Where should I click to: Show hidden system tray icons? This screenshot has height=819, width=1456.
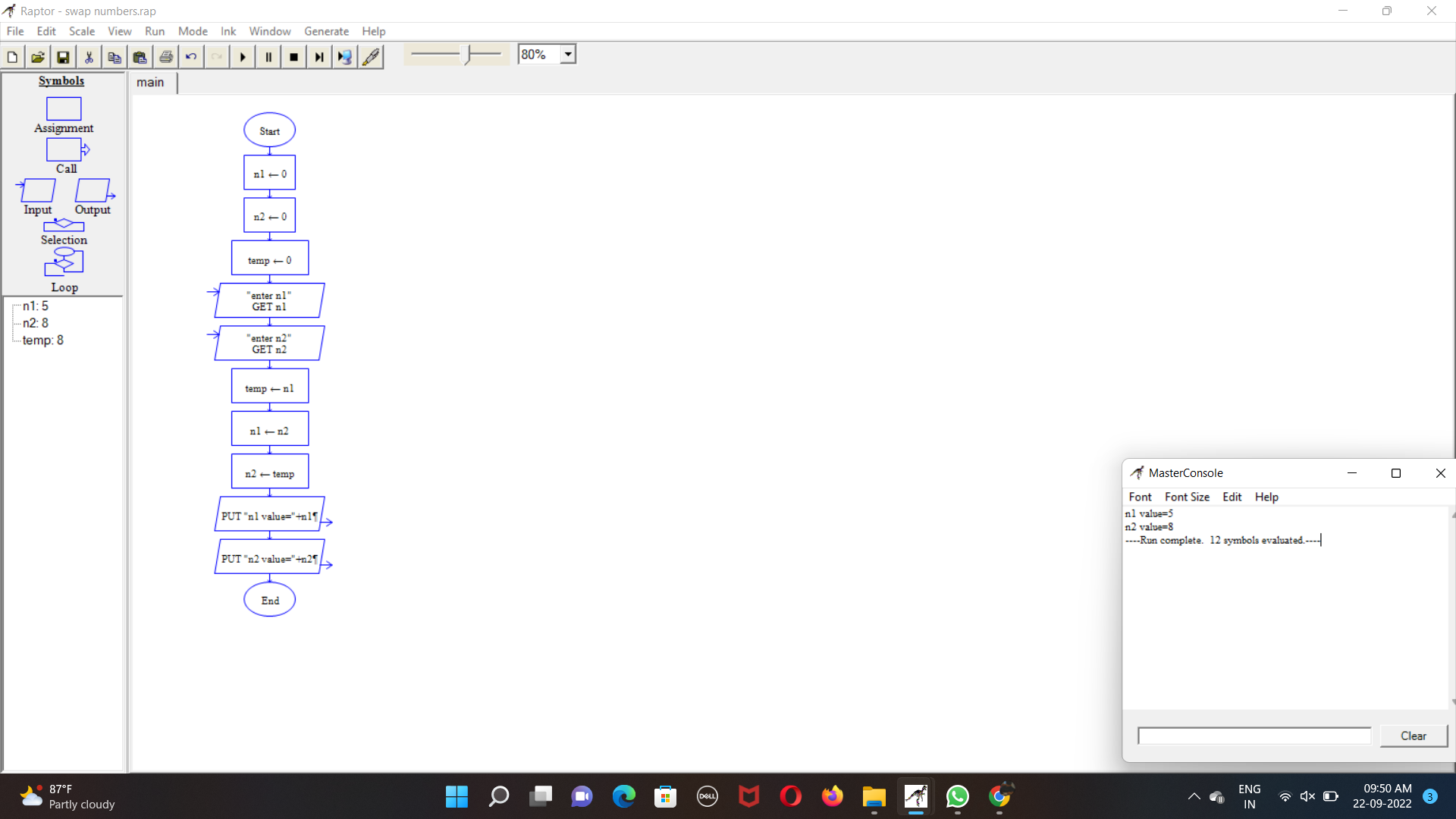point(1194,796)
